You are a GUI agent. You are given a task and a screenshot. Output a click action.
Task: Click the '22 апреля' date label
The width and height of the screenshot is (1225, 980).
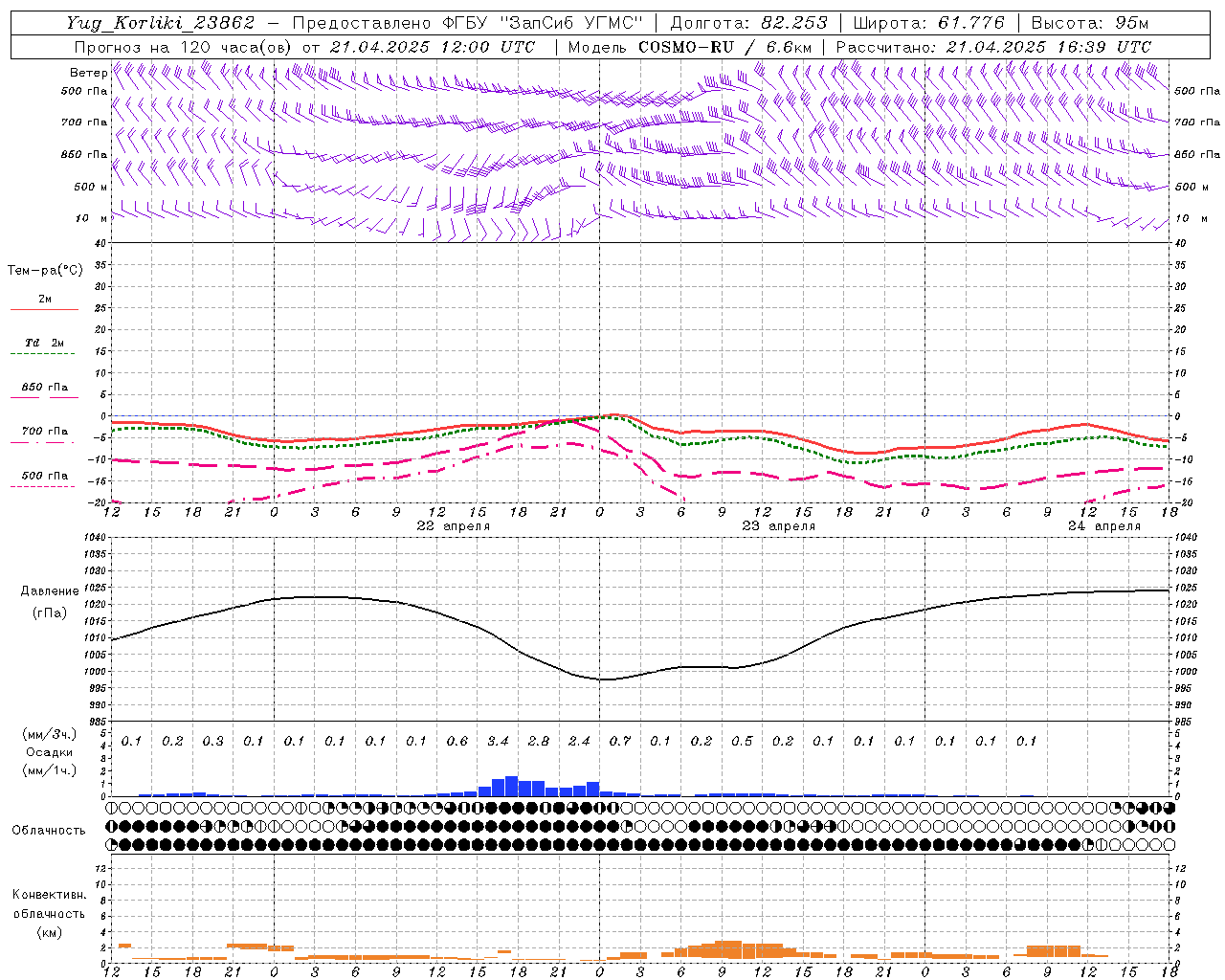[x=454, y=526]
